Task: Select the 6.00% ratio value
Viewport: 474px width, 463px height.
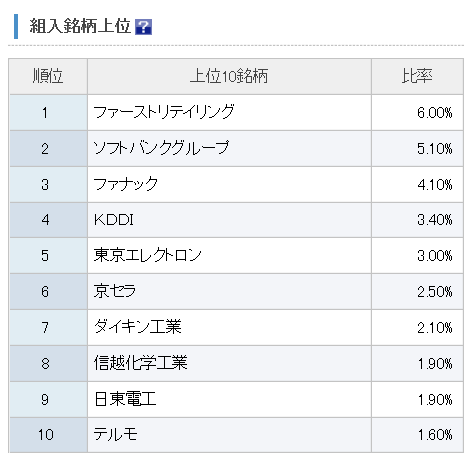Action: pos(435,113)
